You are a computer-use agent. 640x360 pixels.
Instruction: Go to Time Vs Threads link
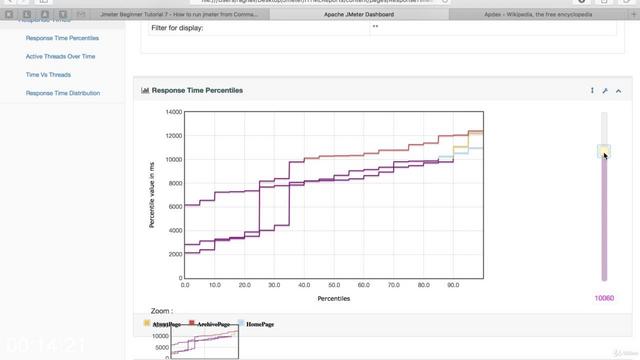pos(48,75)
